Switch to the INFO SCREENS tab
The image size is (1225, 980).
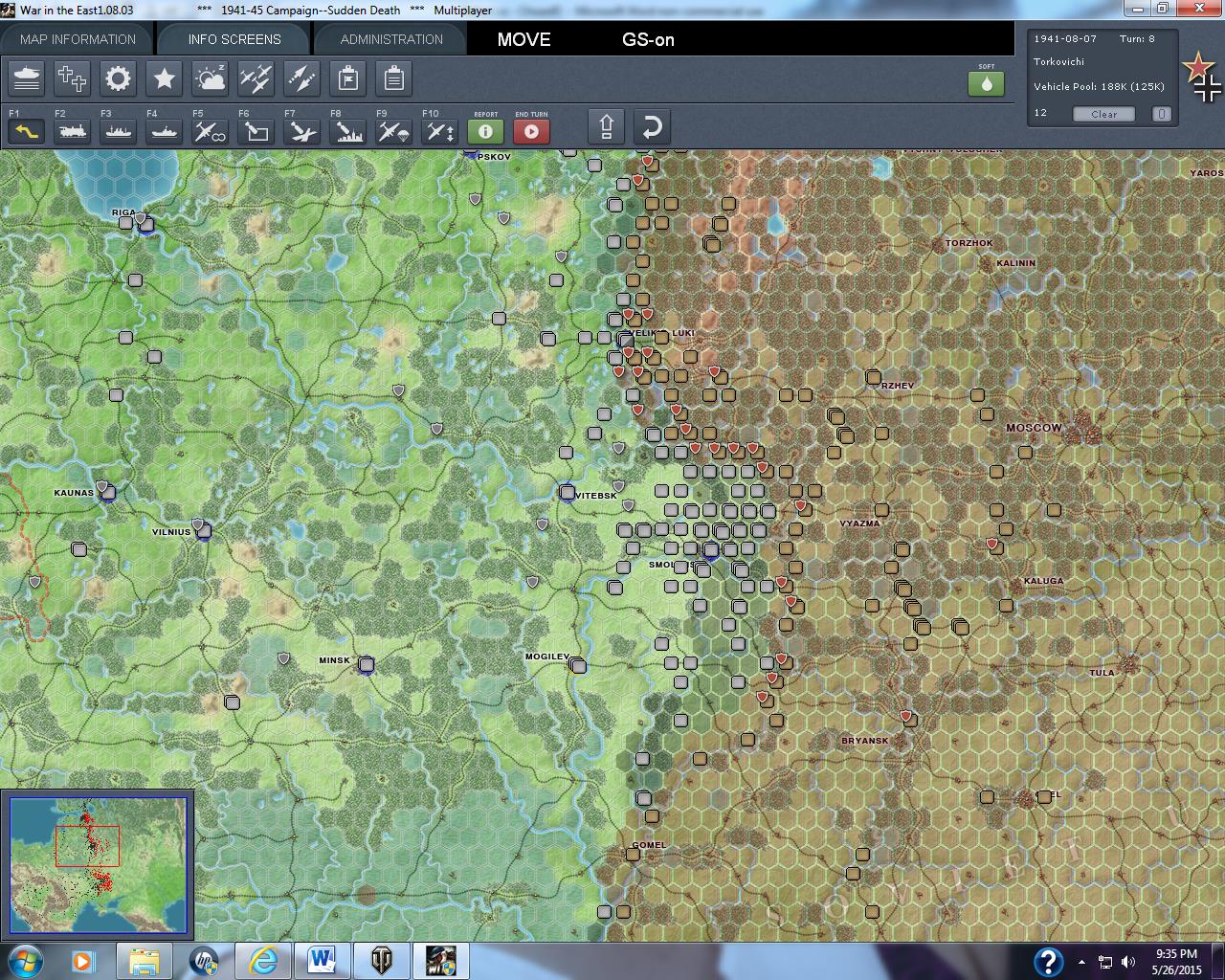pyautogui.click(x=234, y=39)
